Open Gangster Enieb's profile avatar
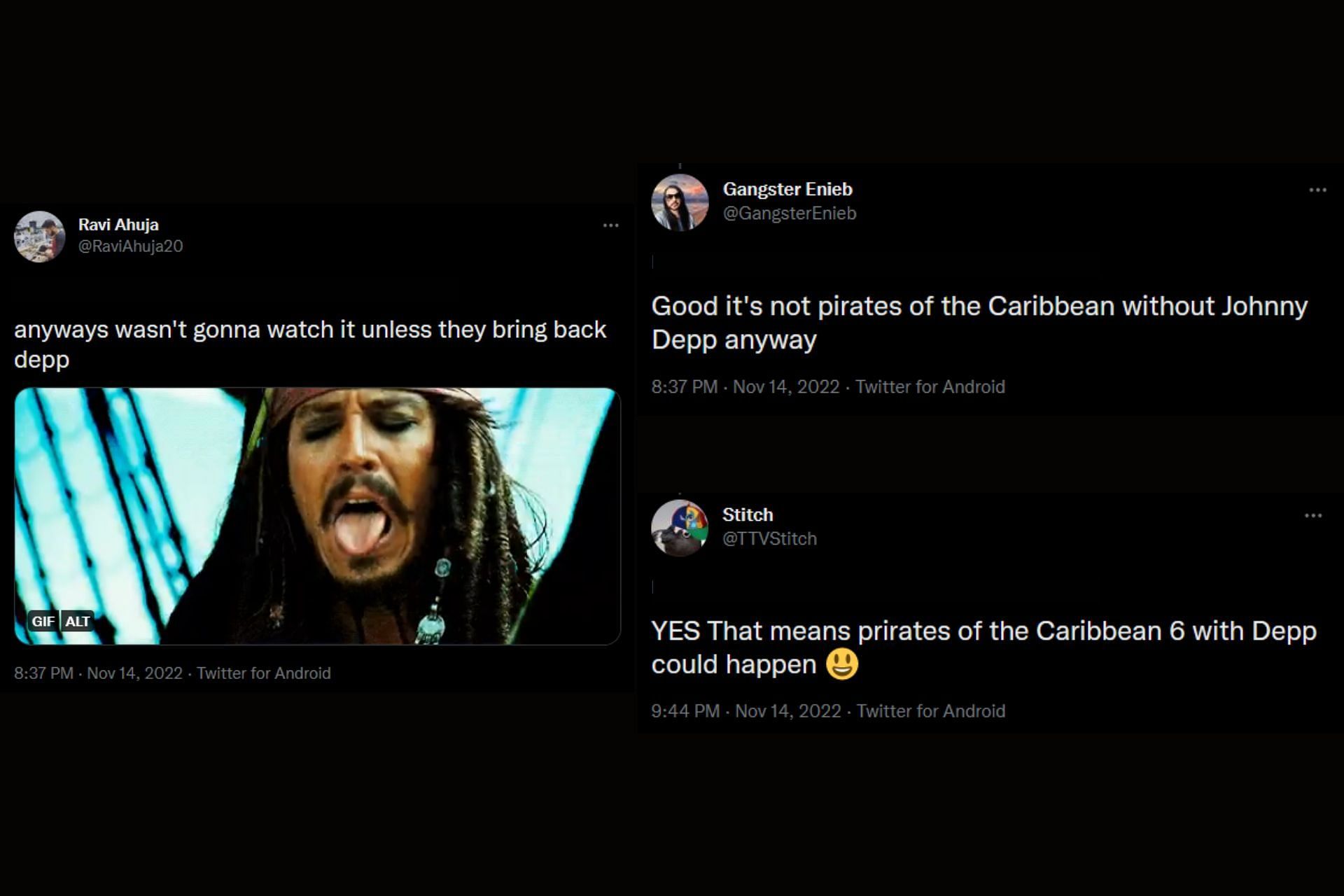The width and height of the screenshot is (1344, 896). pyautogui.click(x=680, y=202)
